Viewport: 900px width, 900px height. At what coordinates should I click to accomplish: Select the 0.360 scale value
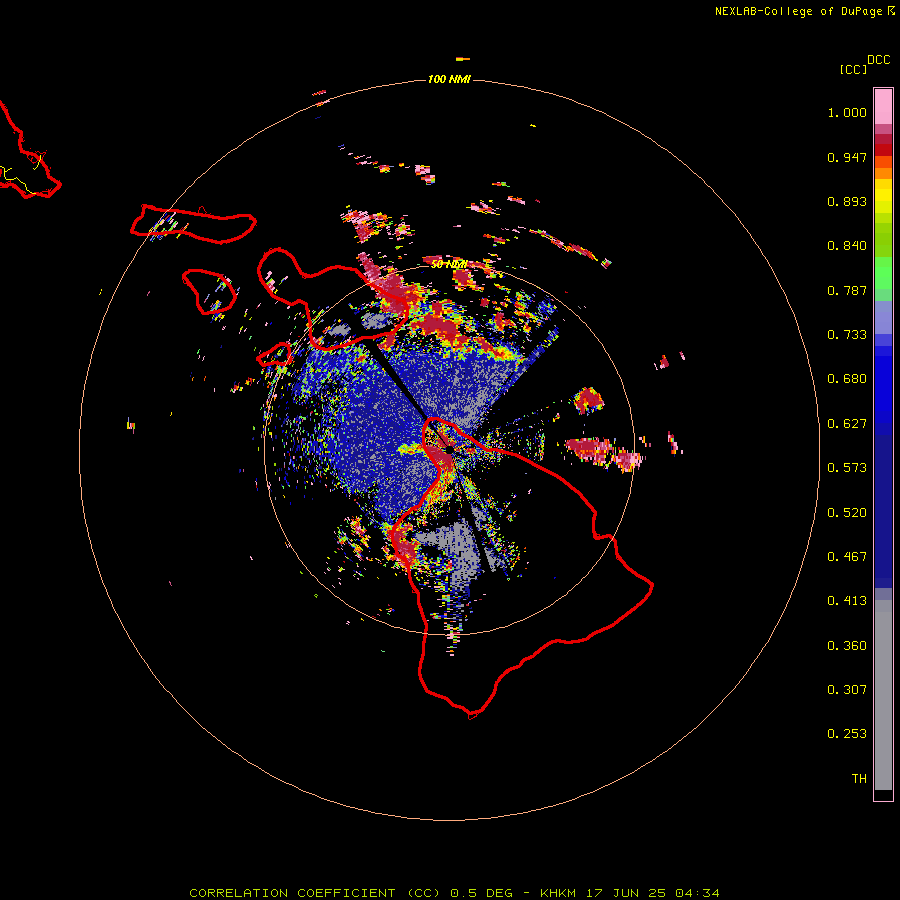847,646
